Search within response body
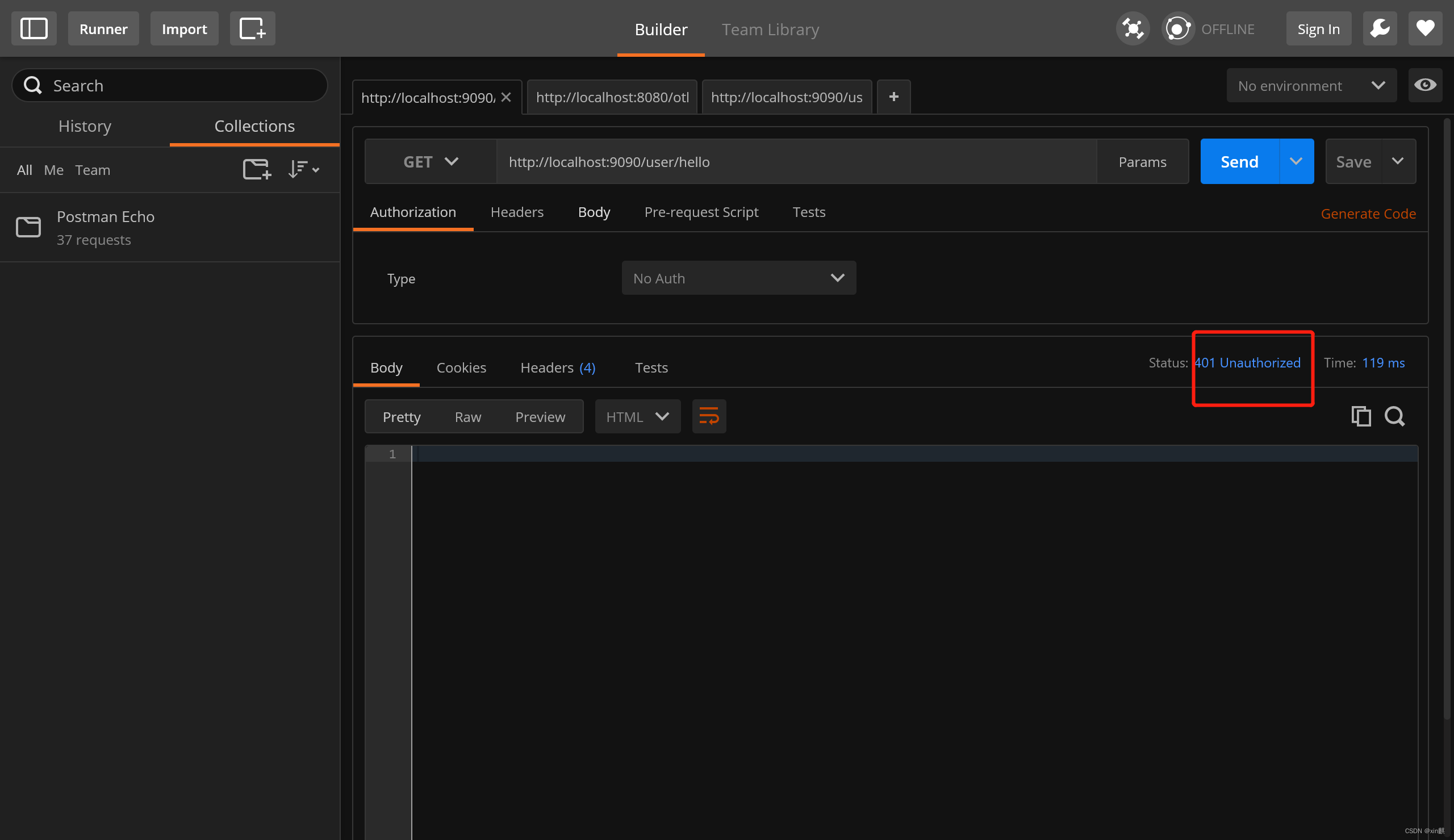Image resolution: width=1454 pixels, height=840 pixels. 1394,416
